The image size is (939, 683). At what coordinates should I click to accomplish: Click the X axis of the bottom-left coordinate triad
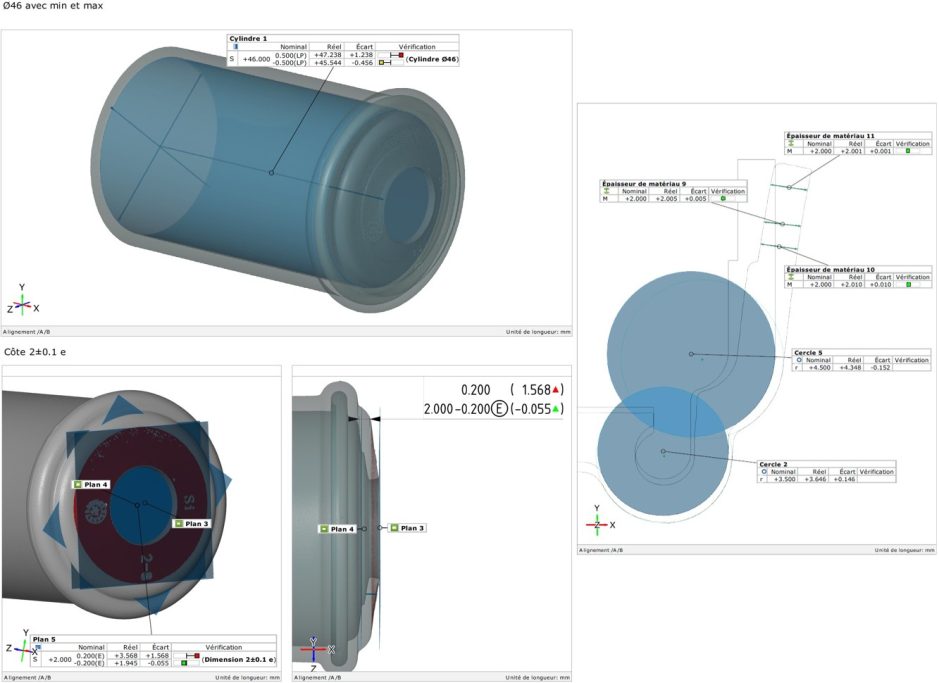(x=34, y=651)
